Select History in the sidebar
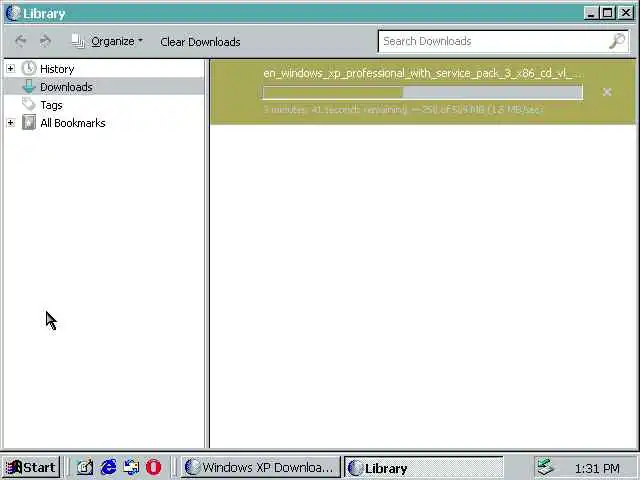 point(57,69)
